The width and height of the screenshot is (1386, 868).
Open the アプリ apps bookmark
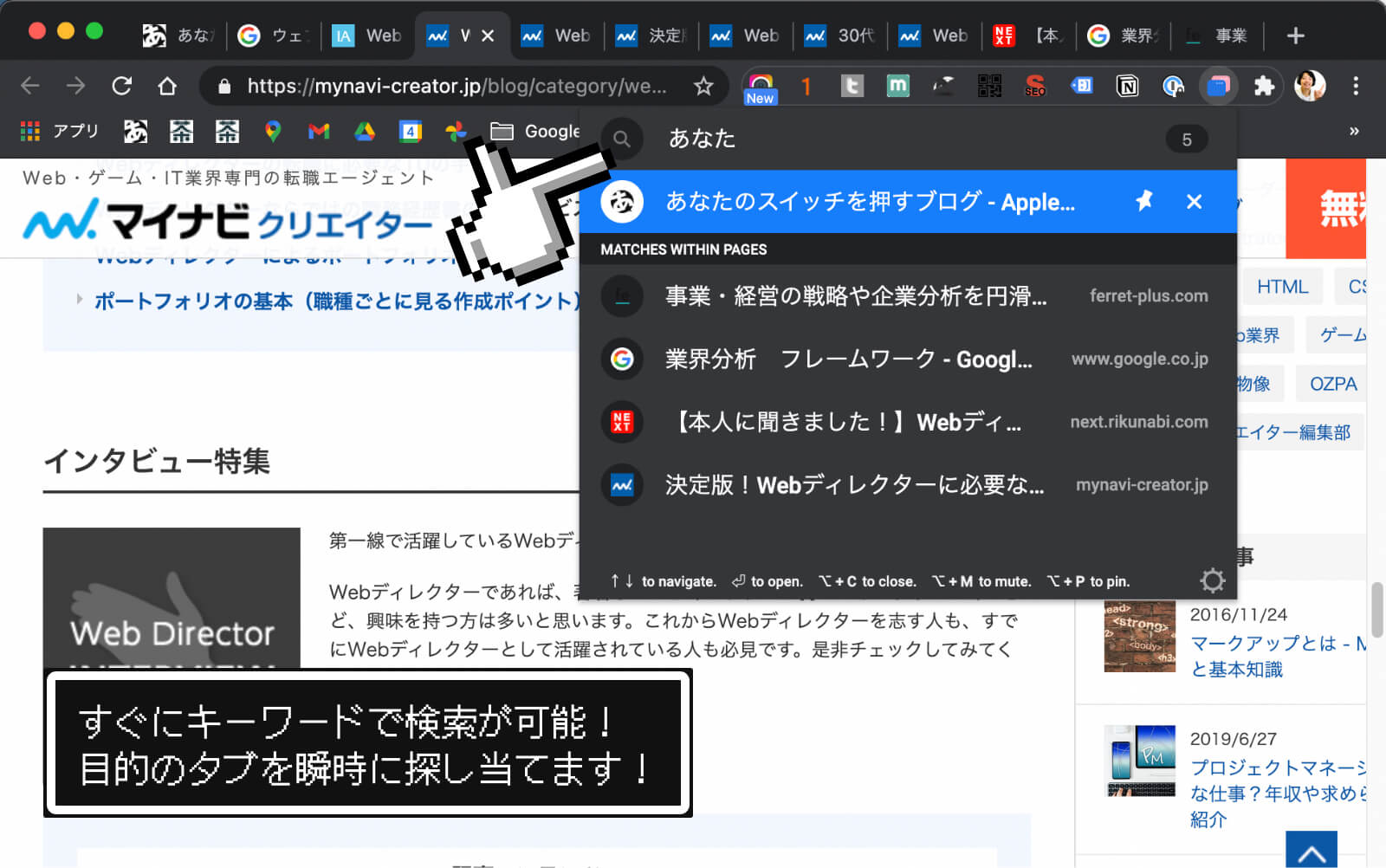(x=60, y=131)
